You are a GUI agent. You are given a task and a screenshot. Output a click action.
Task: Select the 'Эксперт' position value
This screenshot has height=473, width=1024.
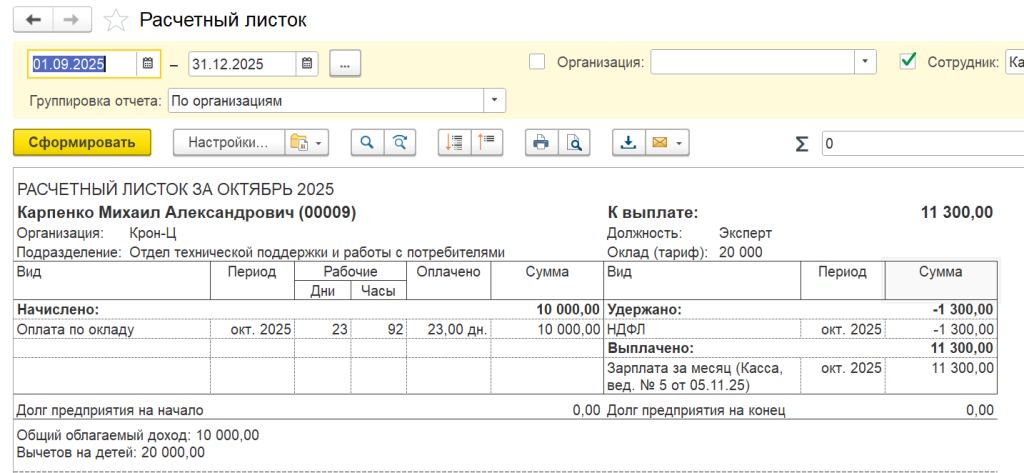[745, 233]
